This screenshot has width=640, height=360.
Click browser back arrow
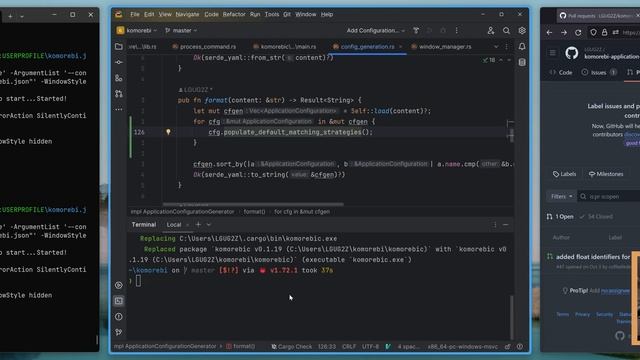pos(549,32)
